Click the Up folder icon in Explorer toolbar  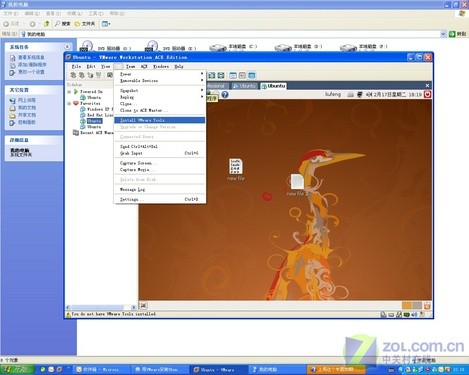[x=47, y=24]
